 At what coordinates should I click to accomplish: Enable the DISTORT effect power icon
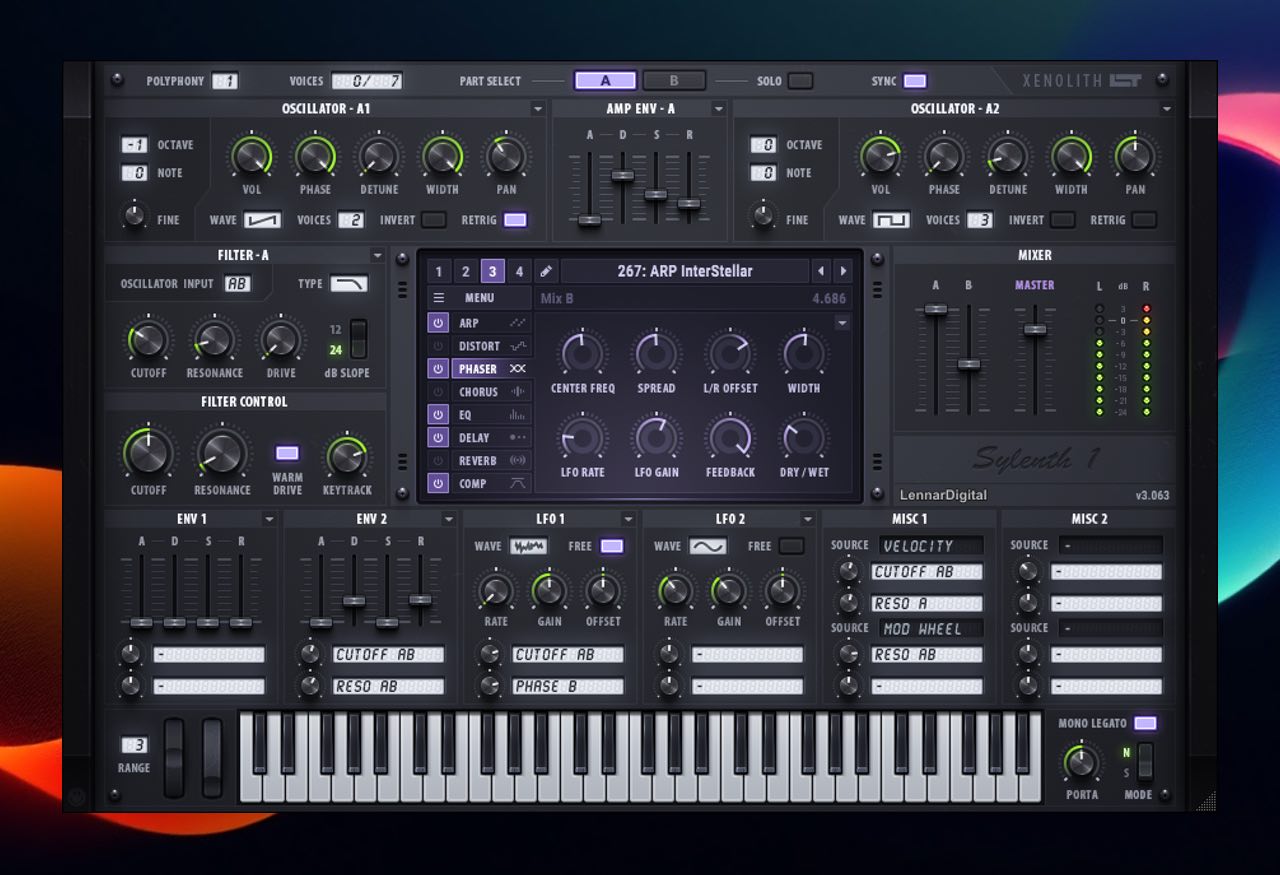click(438, 346)
